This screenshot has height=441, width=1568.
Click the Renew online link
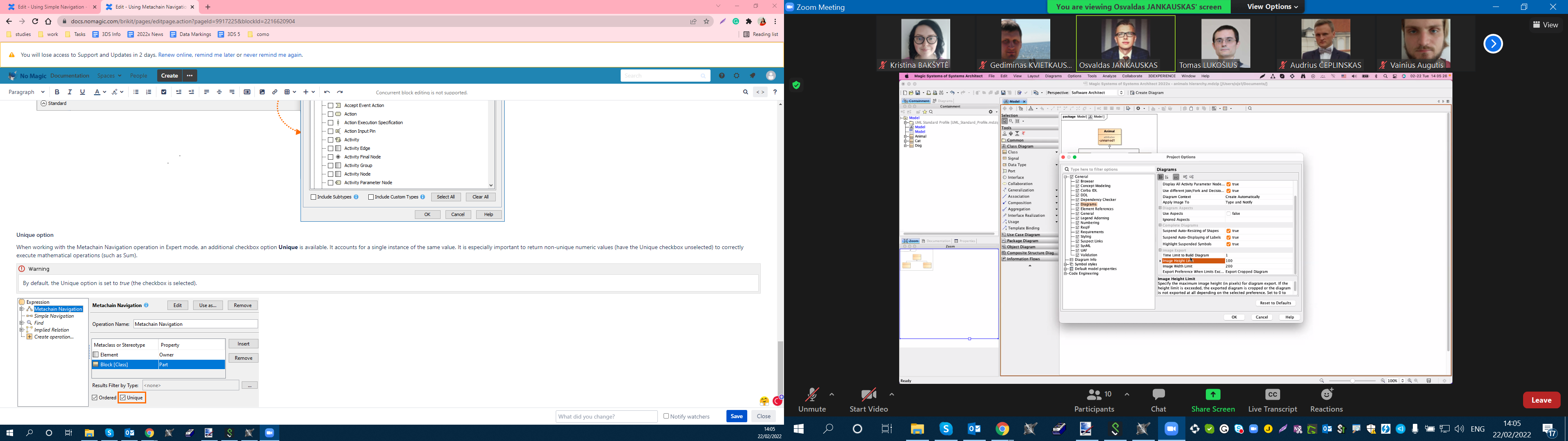point(175,55)
